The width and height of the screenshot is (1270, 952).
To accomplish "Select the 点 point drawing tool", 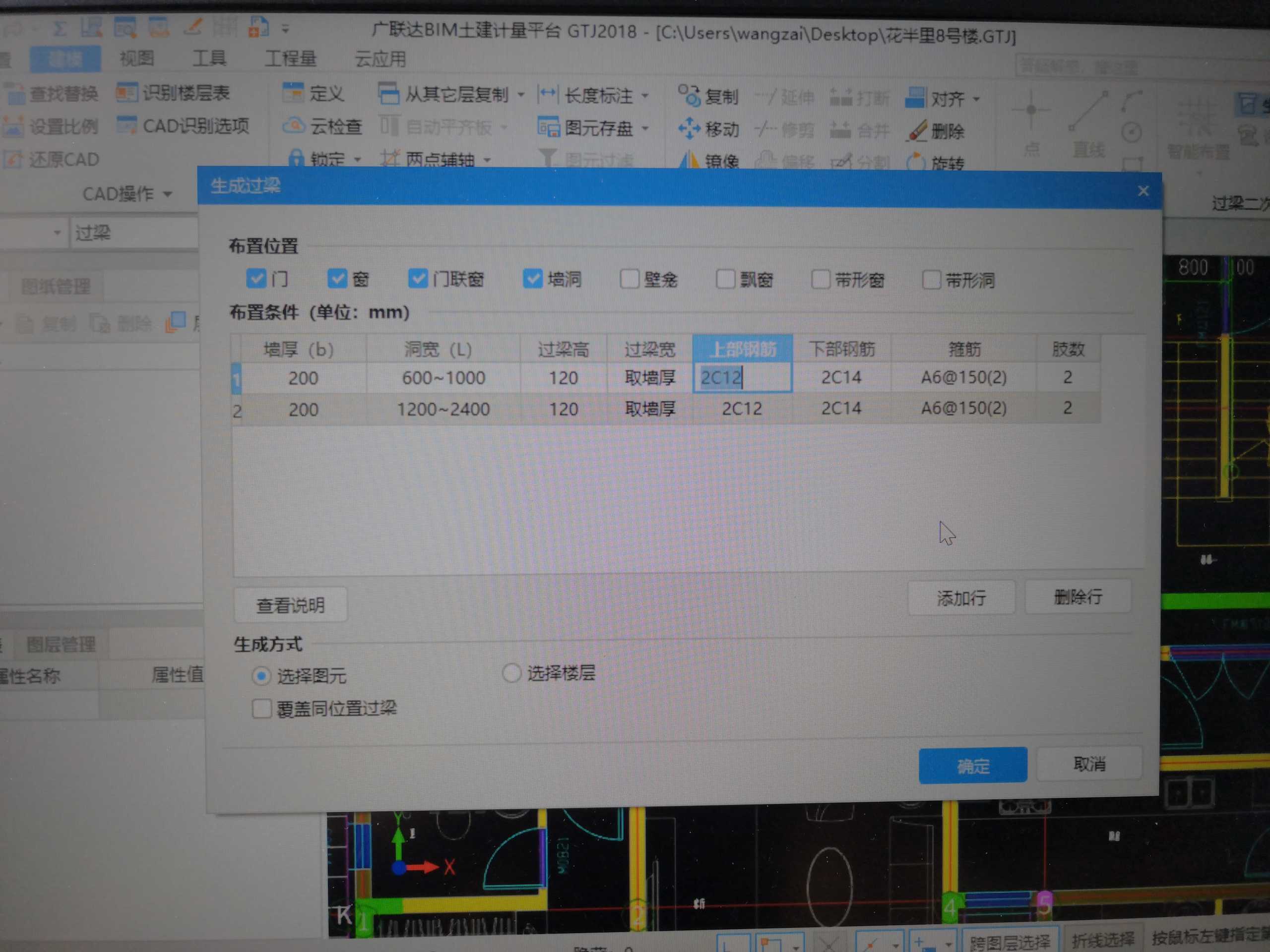I will (1031, 124).
